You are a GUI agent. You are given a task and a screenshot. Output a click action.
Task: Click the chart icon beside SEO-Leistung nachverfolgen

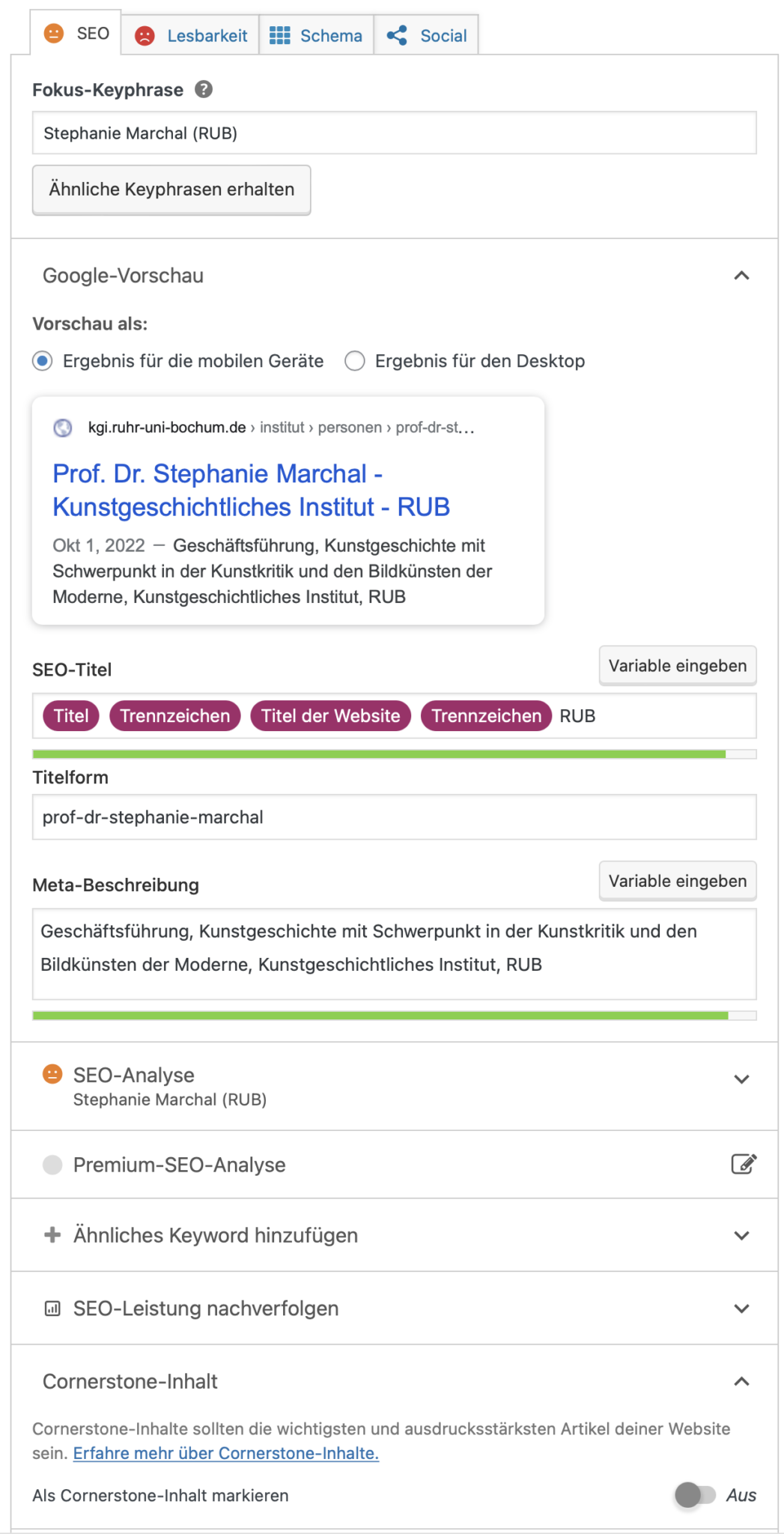[52, 1309]
